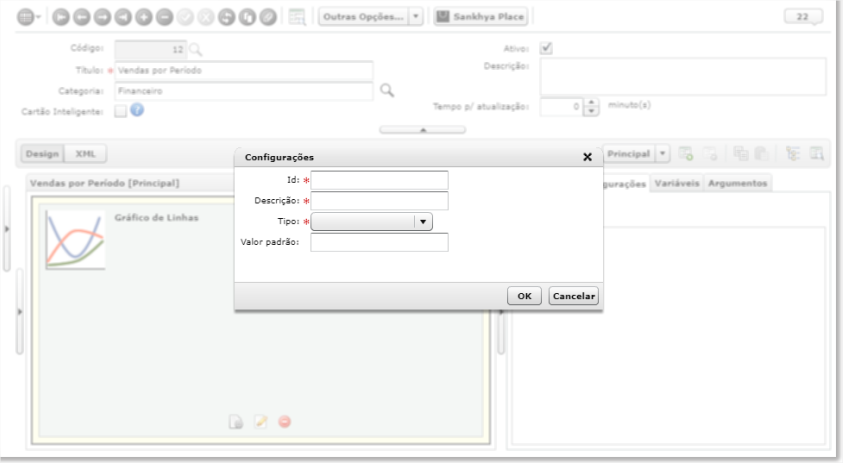The width and height of the screenshot is (843, 463).
Task: Go to the next record
Action: (102, 17)
